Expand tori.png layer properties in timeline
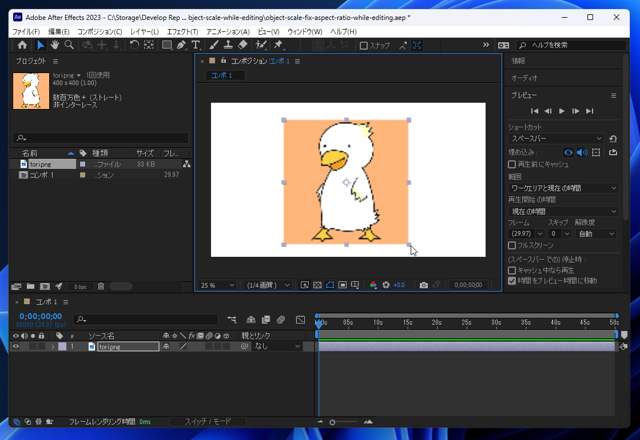The width and height of the screenshot is (640, 440). click(x=53, y=347)
